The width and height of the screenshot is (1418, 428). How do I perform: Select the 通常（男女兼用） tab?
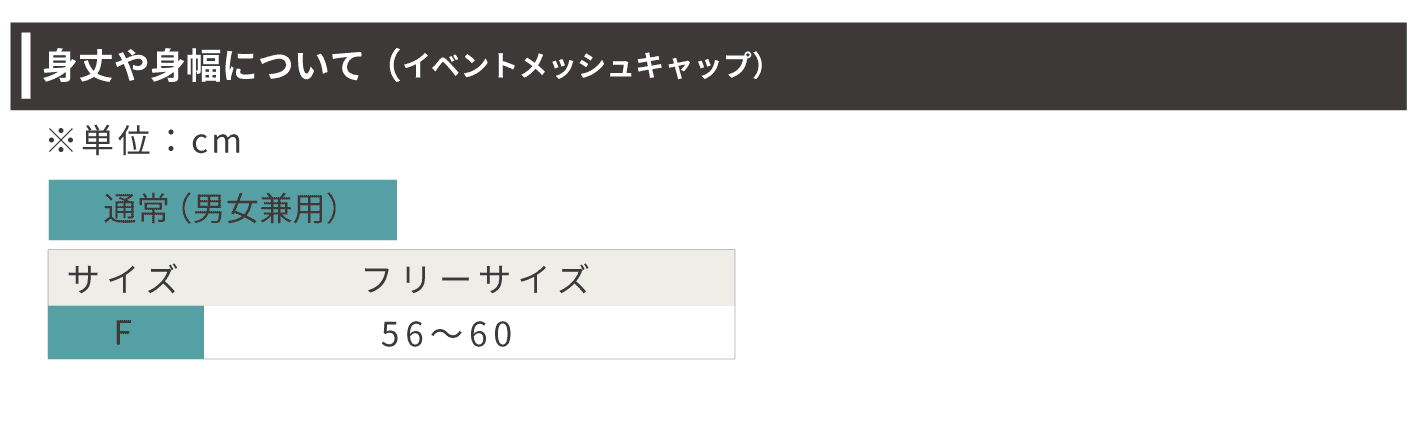pos(222,210)
